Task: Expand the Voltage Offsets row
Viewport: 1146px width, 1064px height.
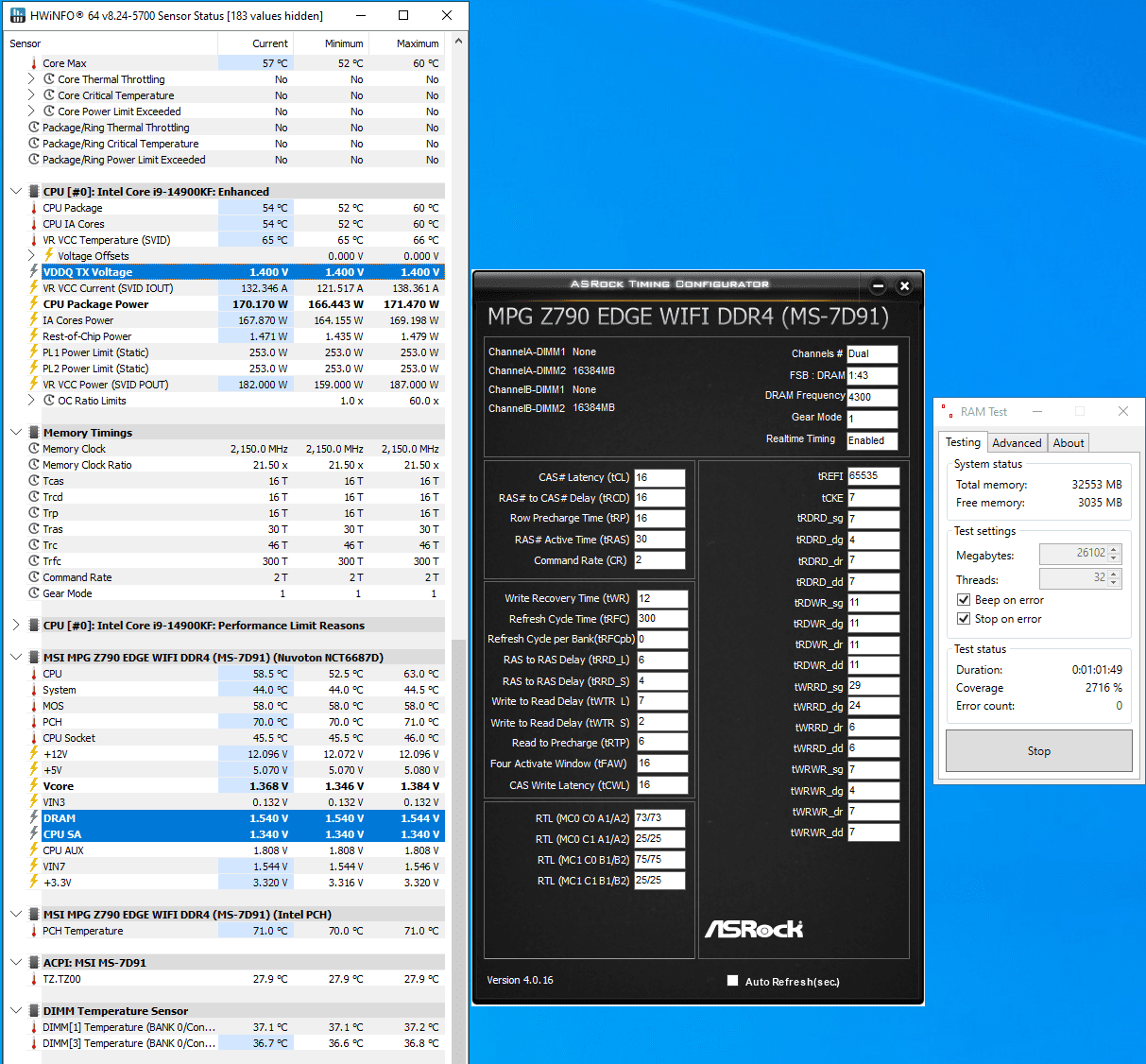Action: point(32,255)
